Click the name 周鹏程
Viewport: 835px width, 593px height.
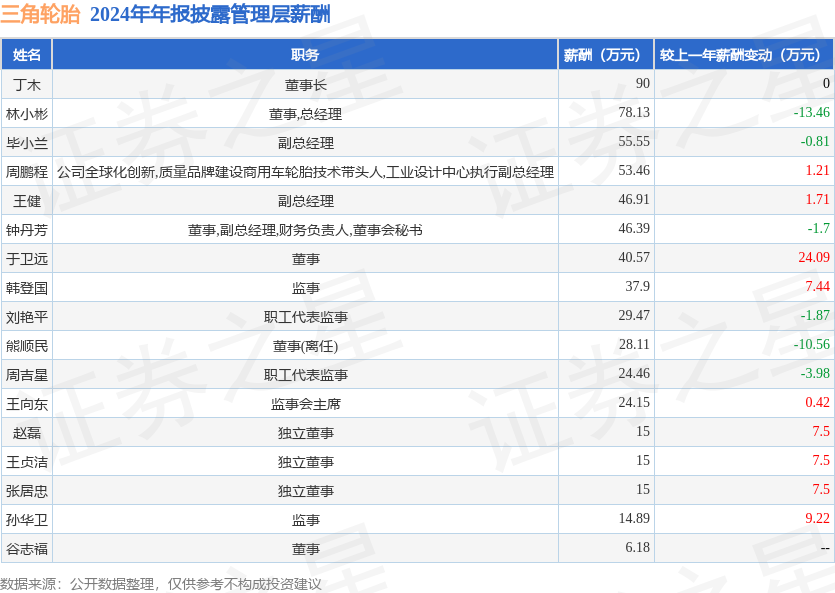coord(27,172)
